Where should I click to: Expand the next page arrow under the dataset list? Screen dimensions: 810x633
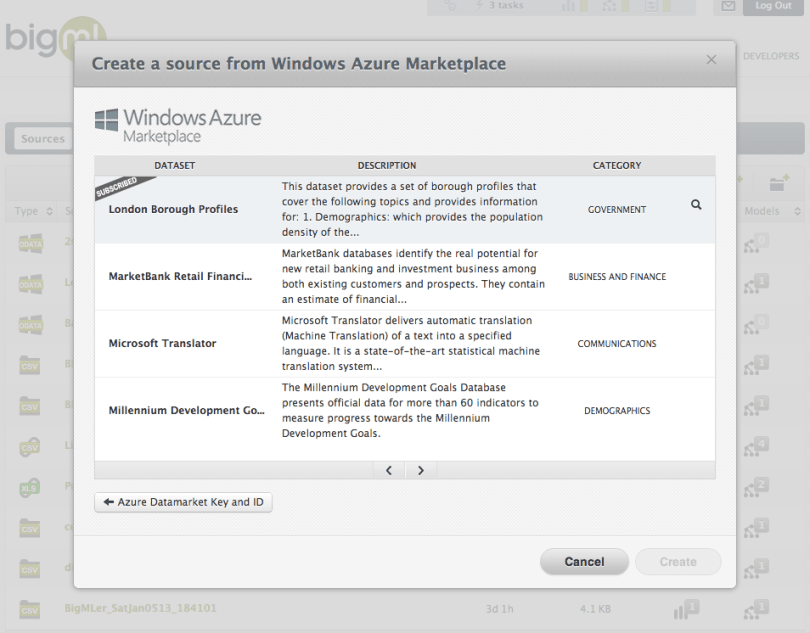coord(420,468)
